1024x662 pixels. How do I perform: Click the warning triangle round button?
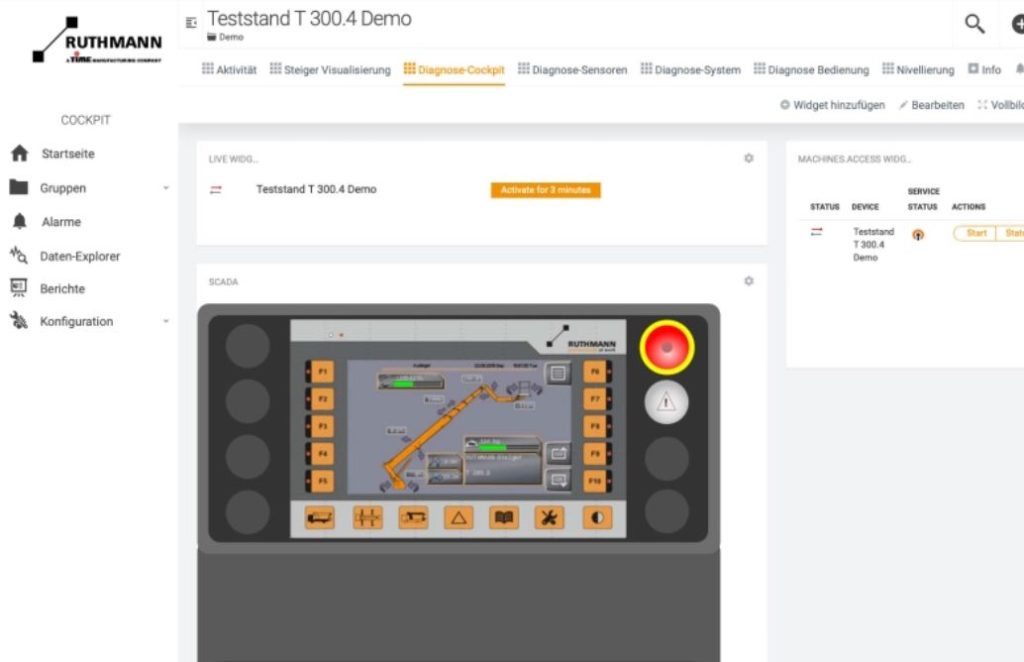point(666,402)
